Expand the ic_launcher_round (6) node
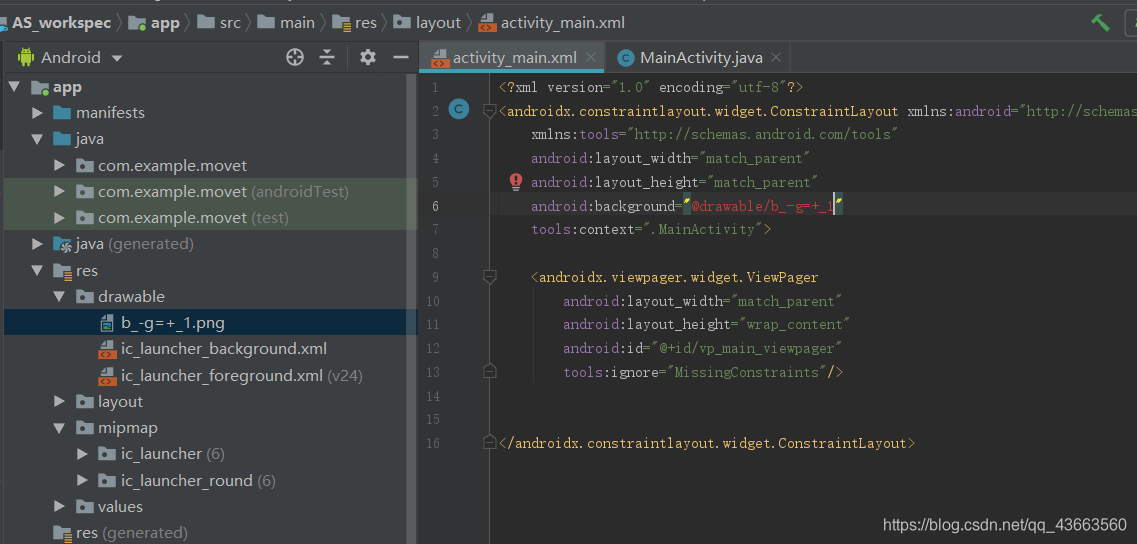Screen dimensions: 1137x544 point(82,480)
